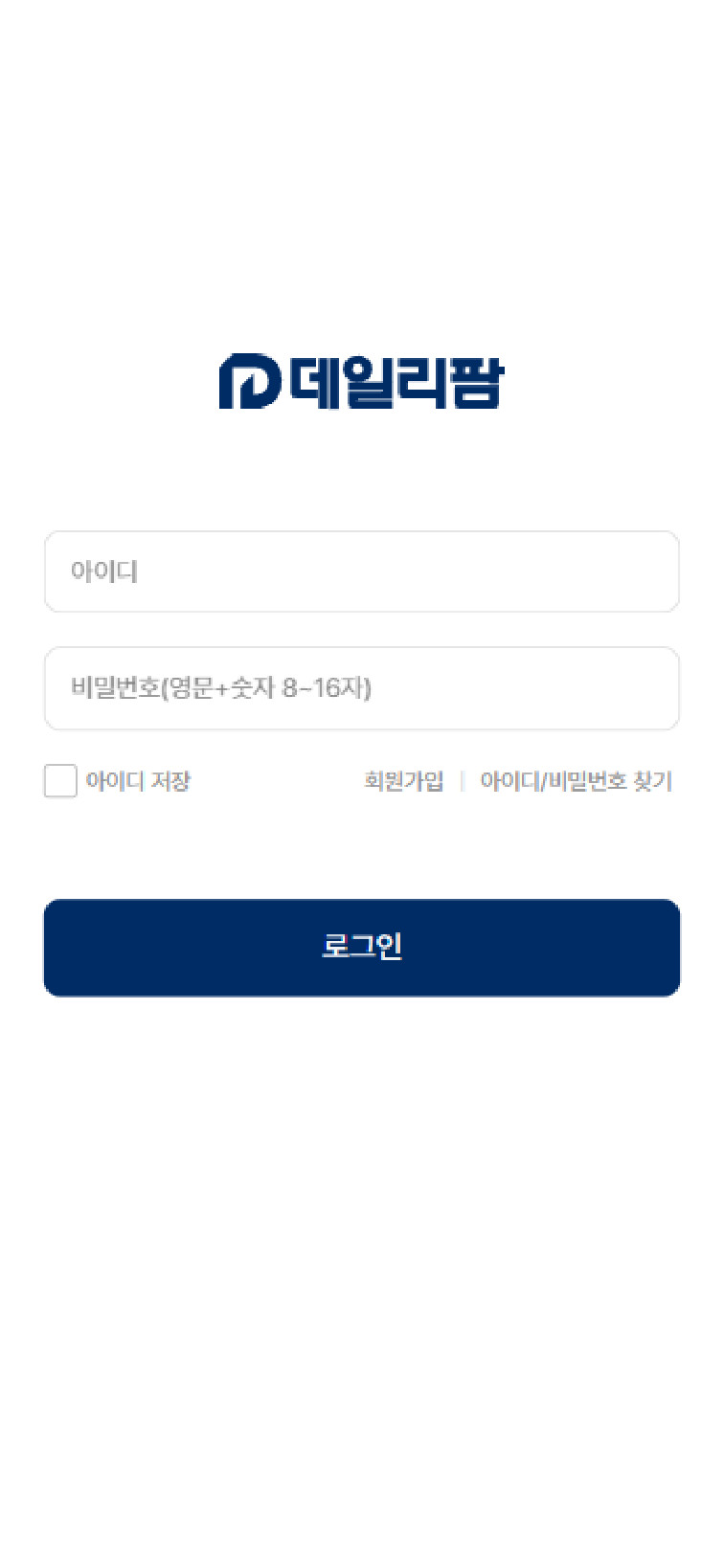Click the 아이디 저장 label text
The height and width of the screenshot is (1568, 724).
[x=138, y=781]
